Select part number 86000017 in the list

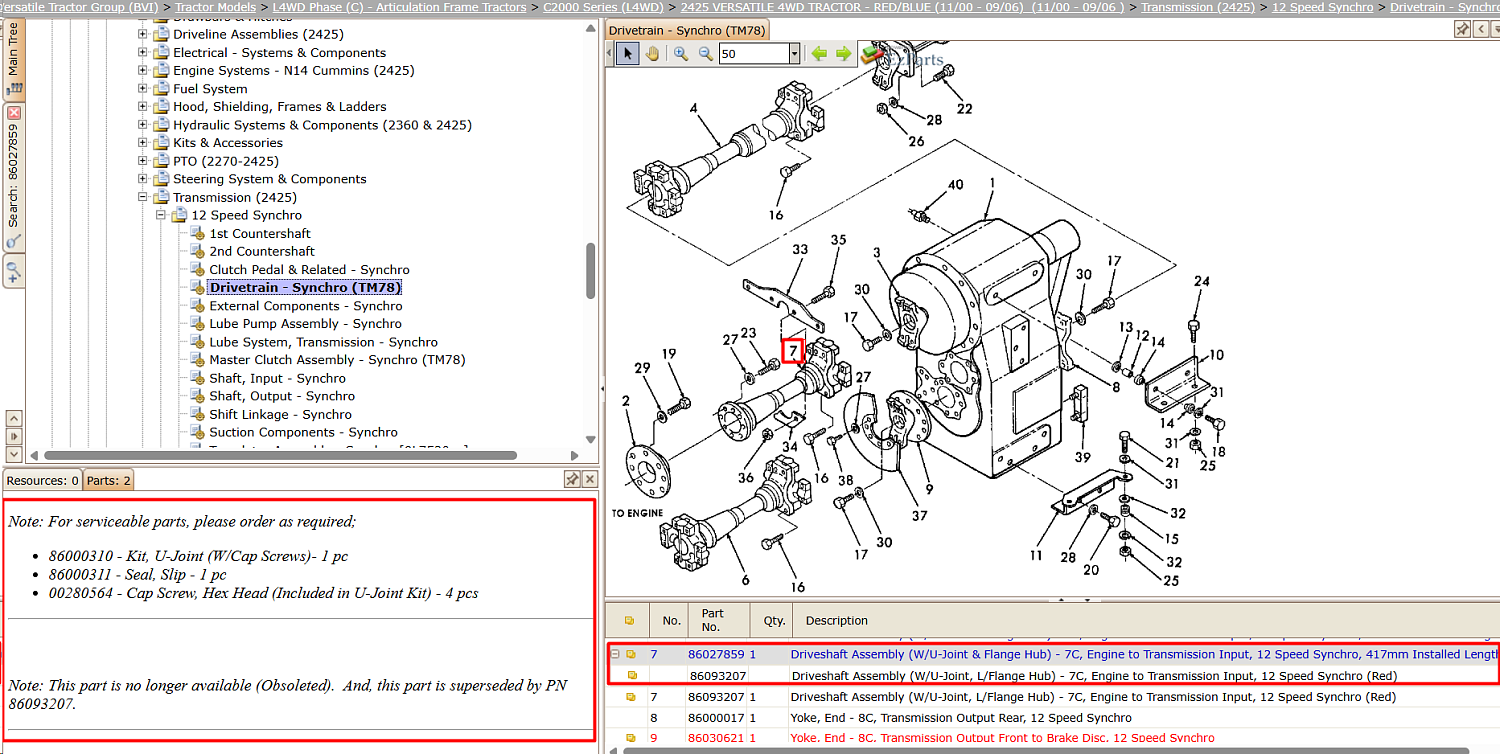tap(716, 717)
